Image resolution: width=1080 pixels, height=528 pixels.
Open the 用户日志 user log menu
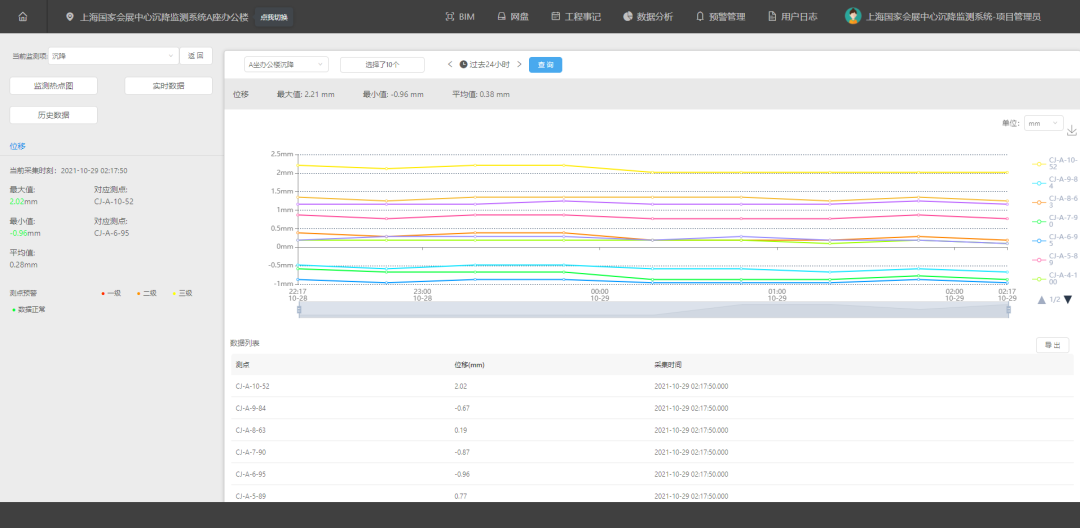tap(793, 17)
